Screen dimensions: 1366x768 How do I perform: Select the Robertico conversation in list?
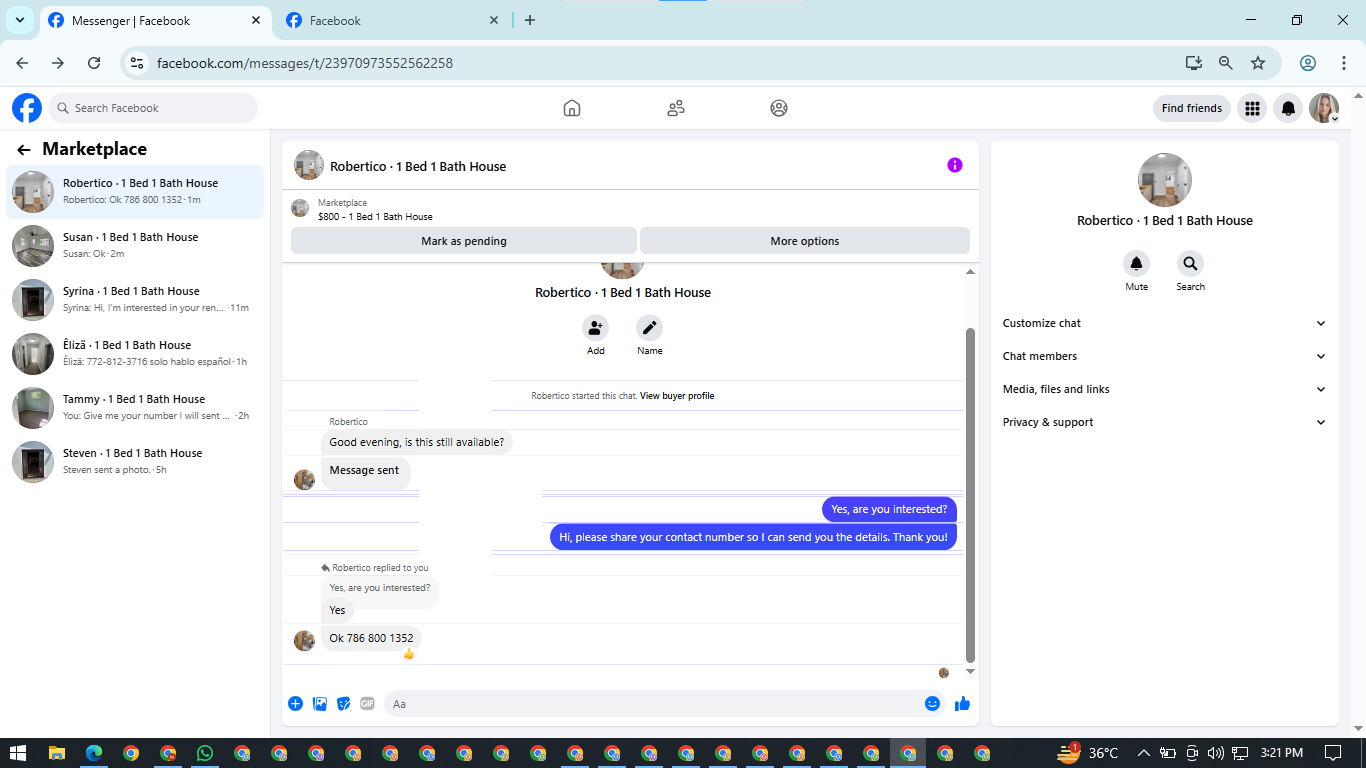tap(135, 191)
